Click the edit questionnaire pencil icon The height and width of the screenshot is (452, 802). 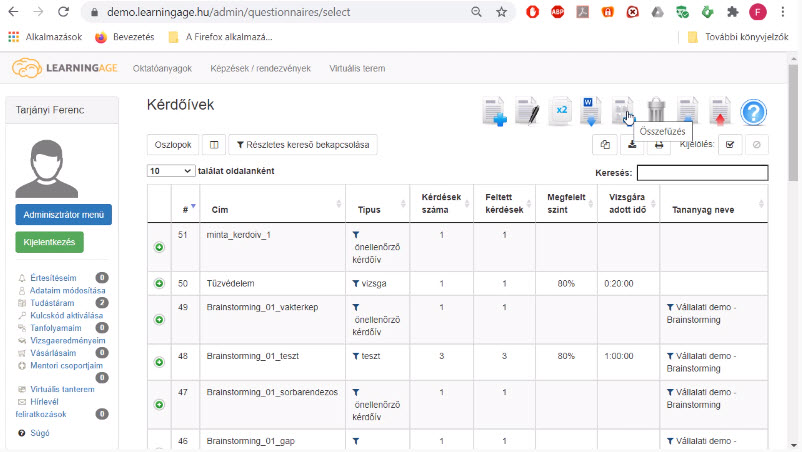[527, 111]
